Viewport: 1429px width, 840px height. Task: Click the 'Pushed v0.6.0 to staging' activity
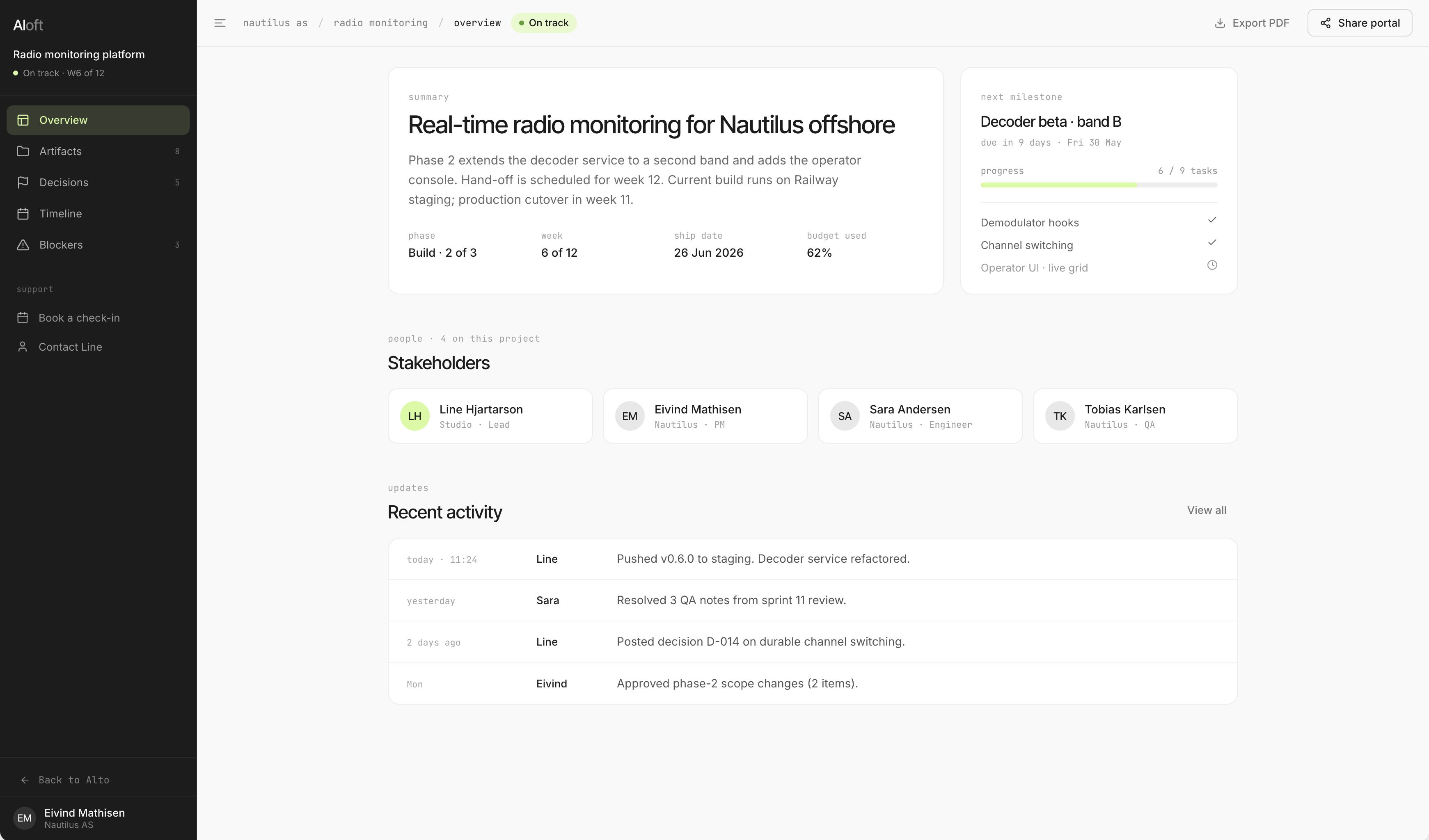(812, 559)
